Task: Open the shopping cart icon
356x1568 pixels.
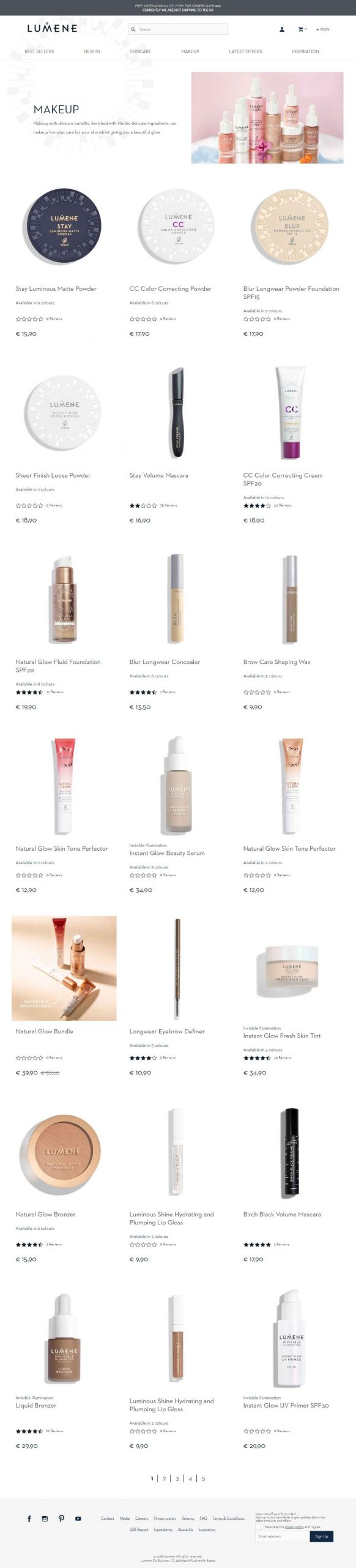Action: (x=300, y=29)
